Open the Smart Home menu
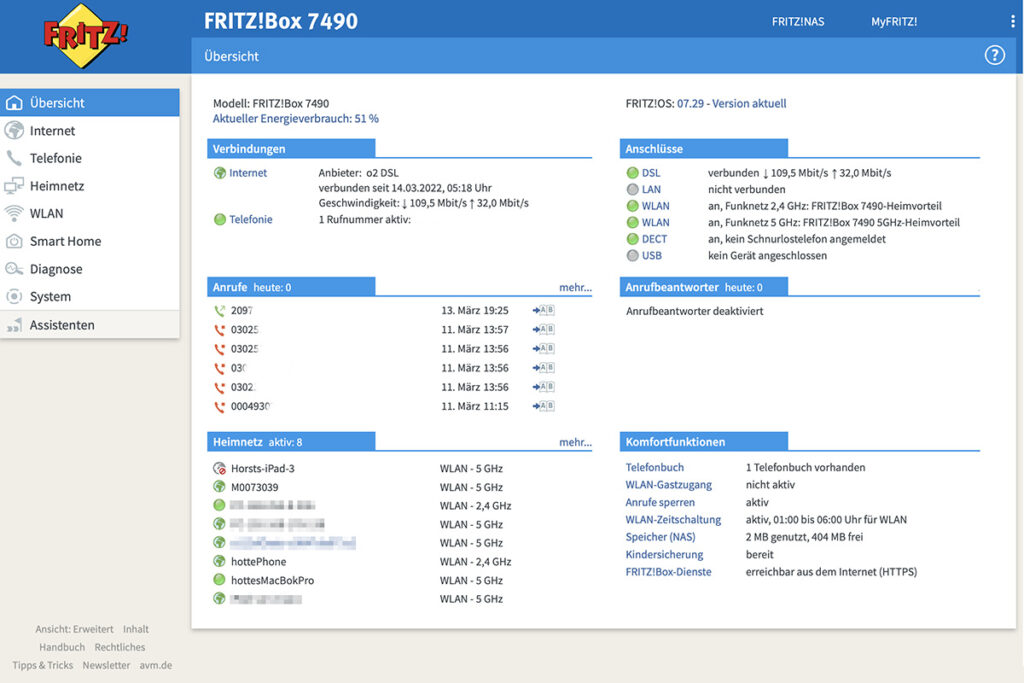This screenshot has height=683, width=1024. 90,242
